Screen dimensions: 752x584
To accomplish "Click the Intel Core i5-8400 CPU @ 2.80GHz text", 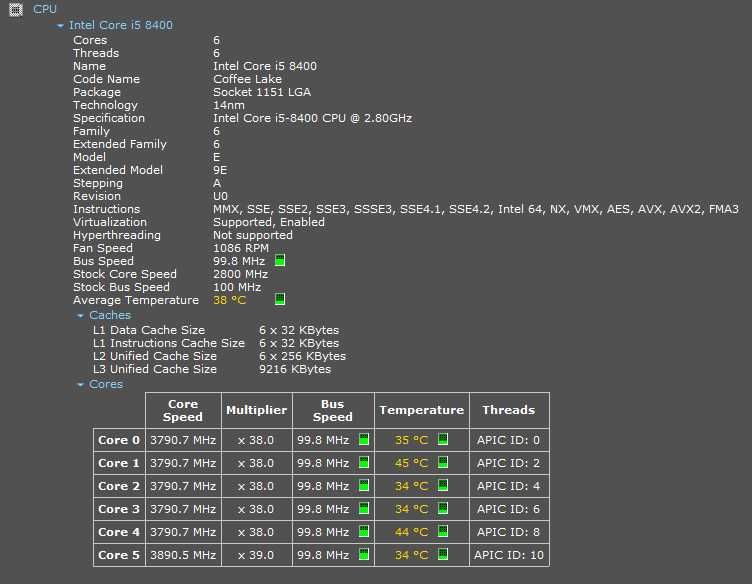I will [x=312, y=118].
